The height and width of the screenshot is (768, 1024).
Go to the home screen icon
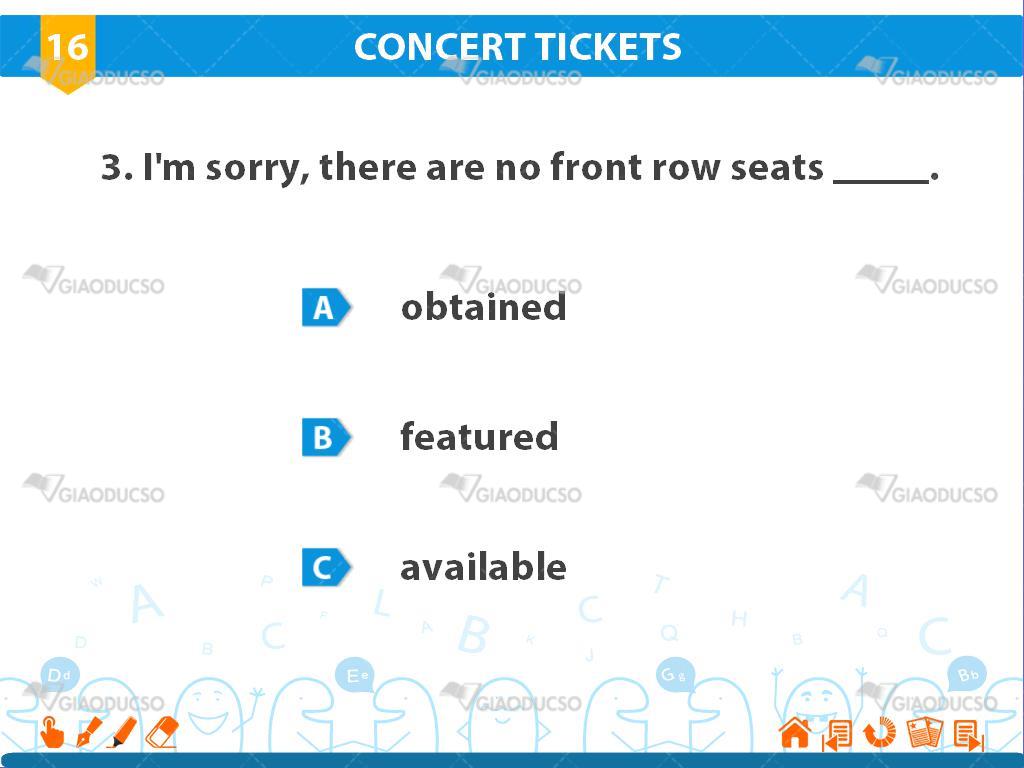tap(795, 732)
